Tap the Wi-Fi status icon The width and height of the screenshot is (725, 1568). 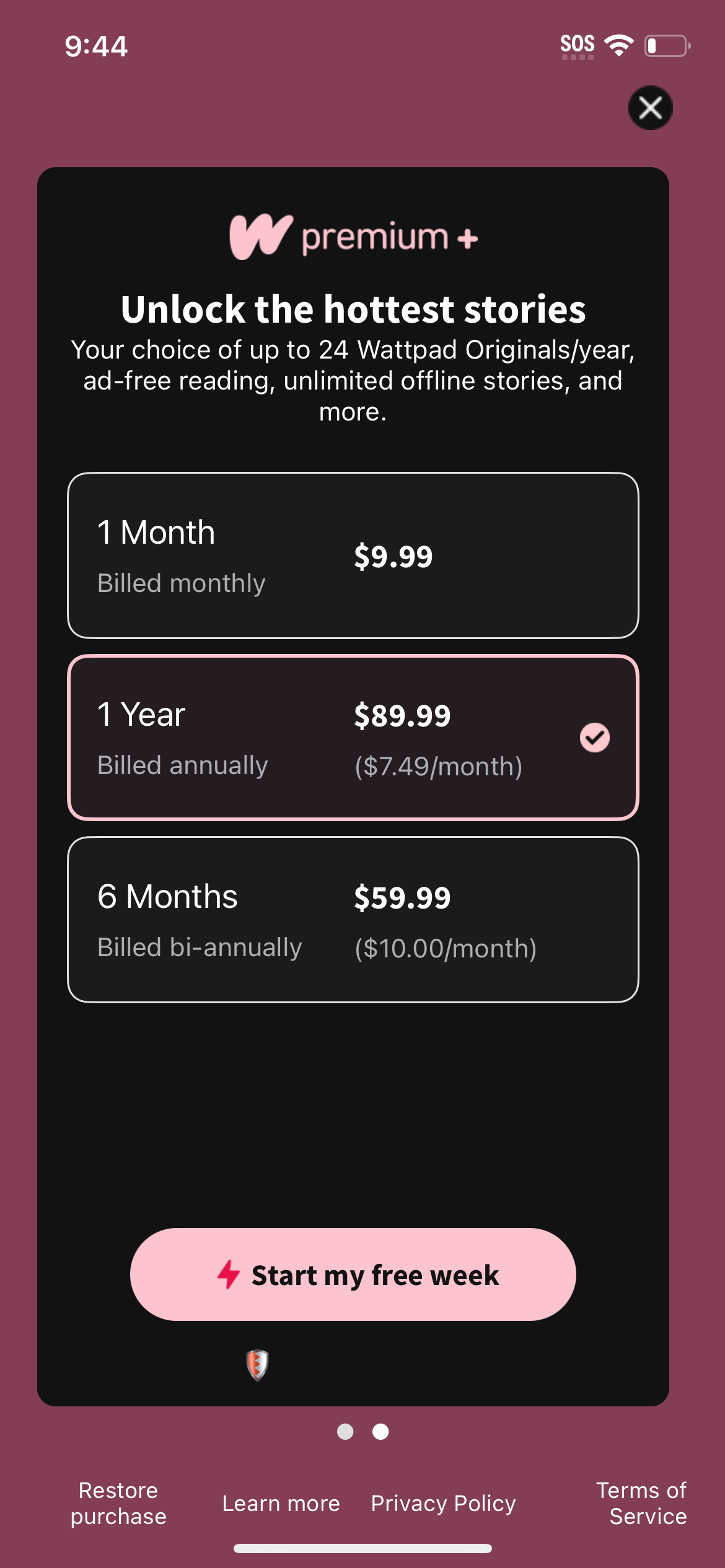coord(618,45)
